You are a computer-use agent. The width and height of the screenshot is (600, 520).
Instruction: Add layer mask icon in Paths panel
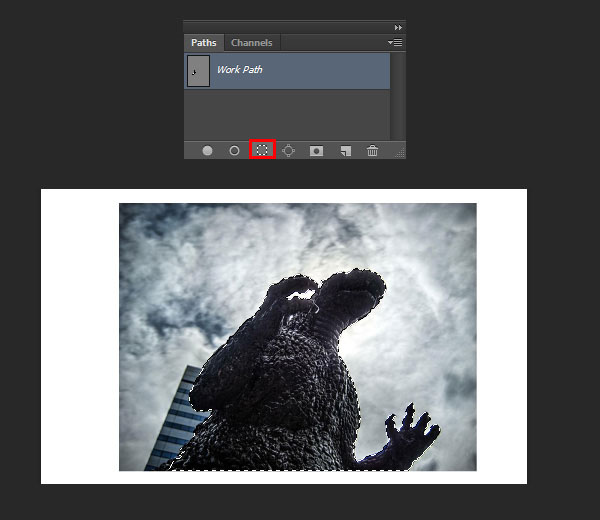click(x=316, y=151)
